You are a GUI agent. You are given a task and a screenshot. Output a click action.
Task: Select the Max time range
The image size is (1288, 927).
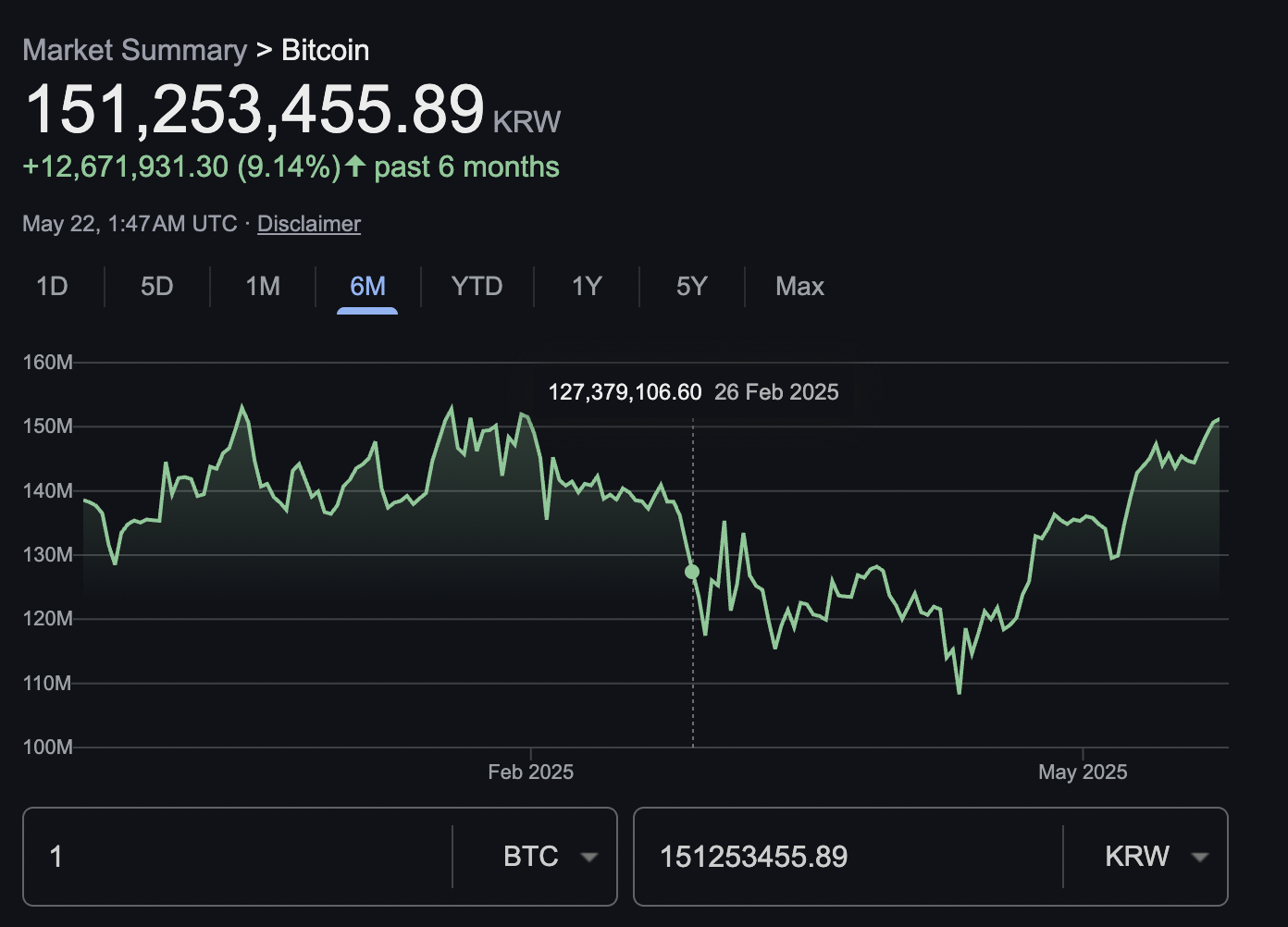799,286
